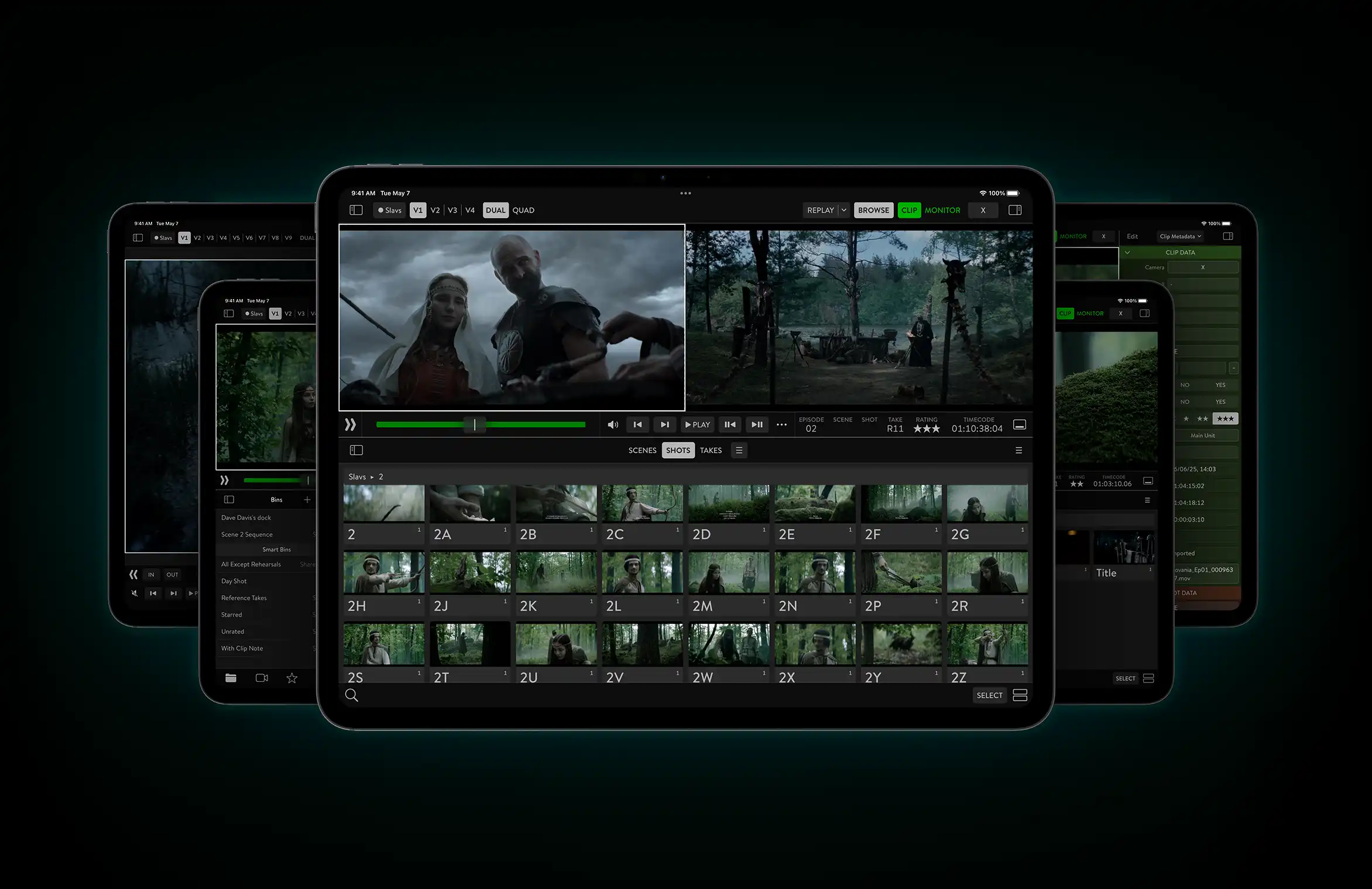Click the BROWSE button
Image resolution: width=1372 pixels, height=889 pixels.
873,210
